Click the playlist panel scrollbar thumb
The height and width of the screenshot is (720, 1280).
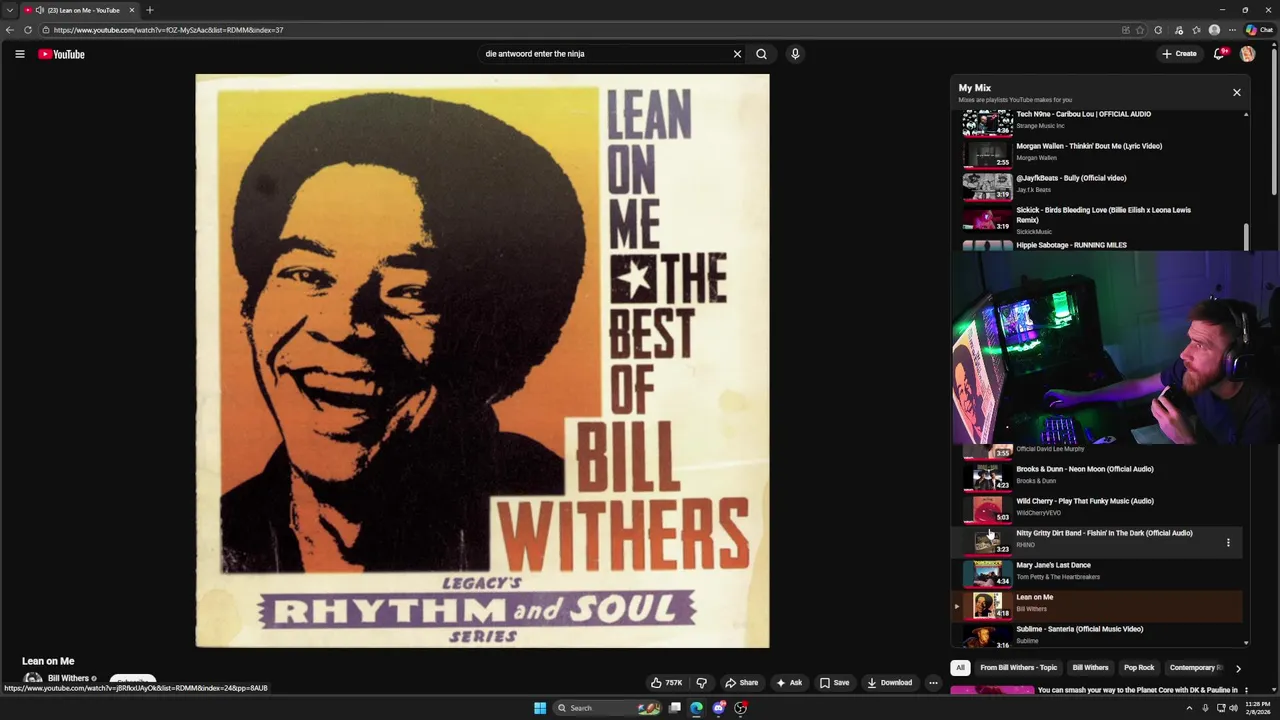click(x=1246, y=237)
